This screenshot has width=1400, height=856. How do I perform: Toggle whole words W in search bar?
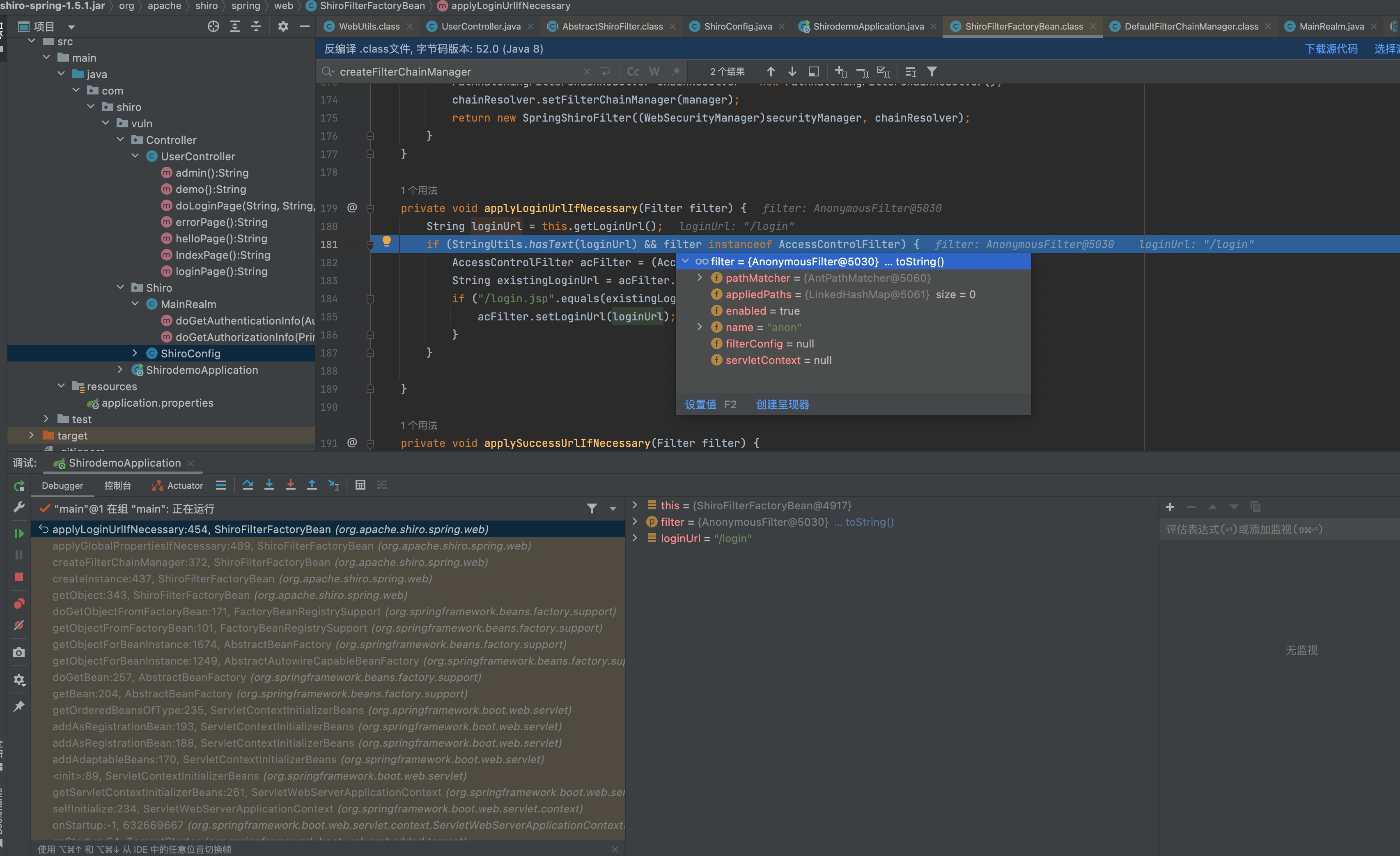point(654,71)
